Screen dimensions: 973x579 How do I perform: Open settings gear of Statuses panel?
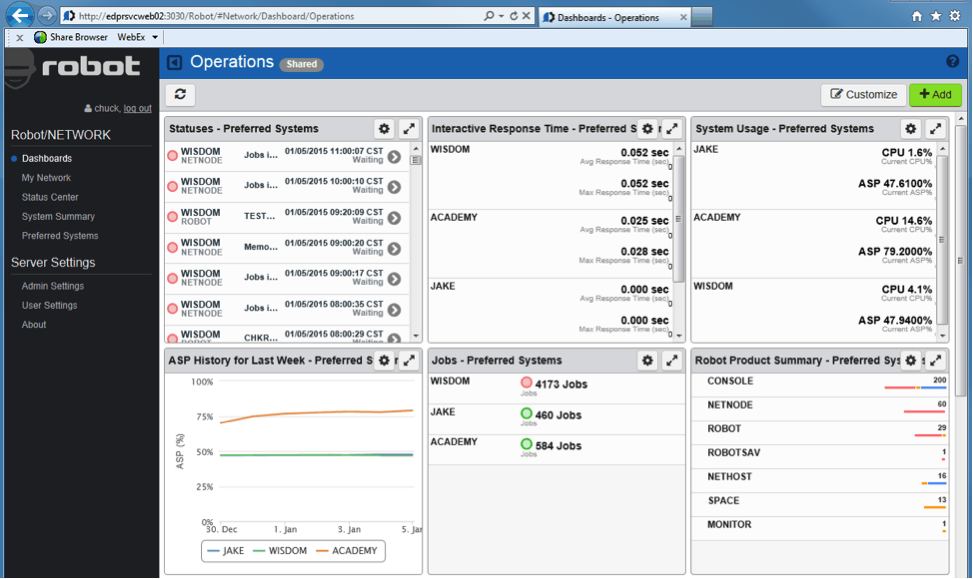[x=384, y=128]
